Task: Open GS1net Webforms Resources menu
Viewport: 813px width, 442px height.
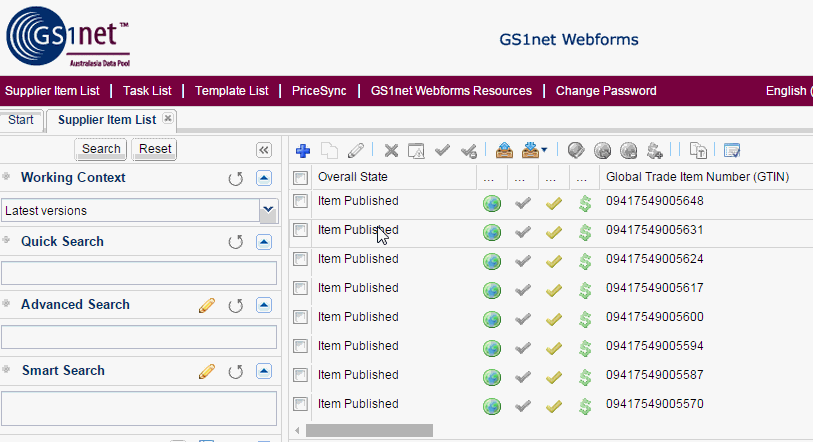Action: (451, 91)
